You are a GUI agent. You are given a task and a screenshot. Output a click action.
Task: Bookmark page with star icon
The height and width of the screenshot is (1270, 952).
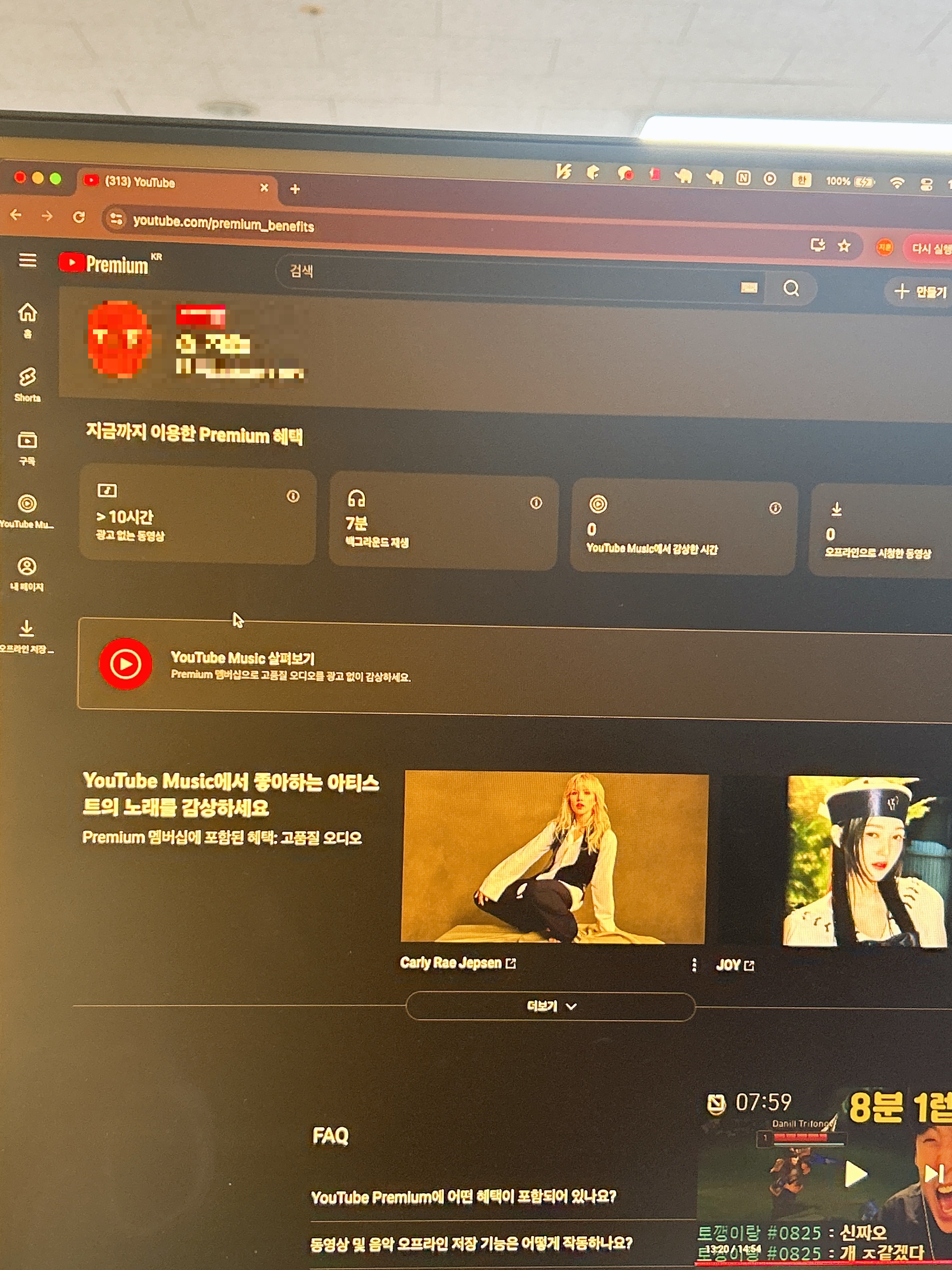coord(844,246)
